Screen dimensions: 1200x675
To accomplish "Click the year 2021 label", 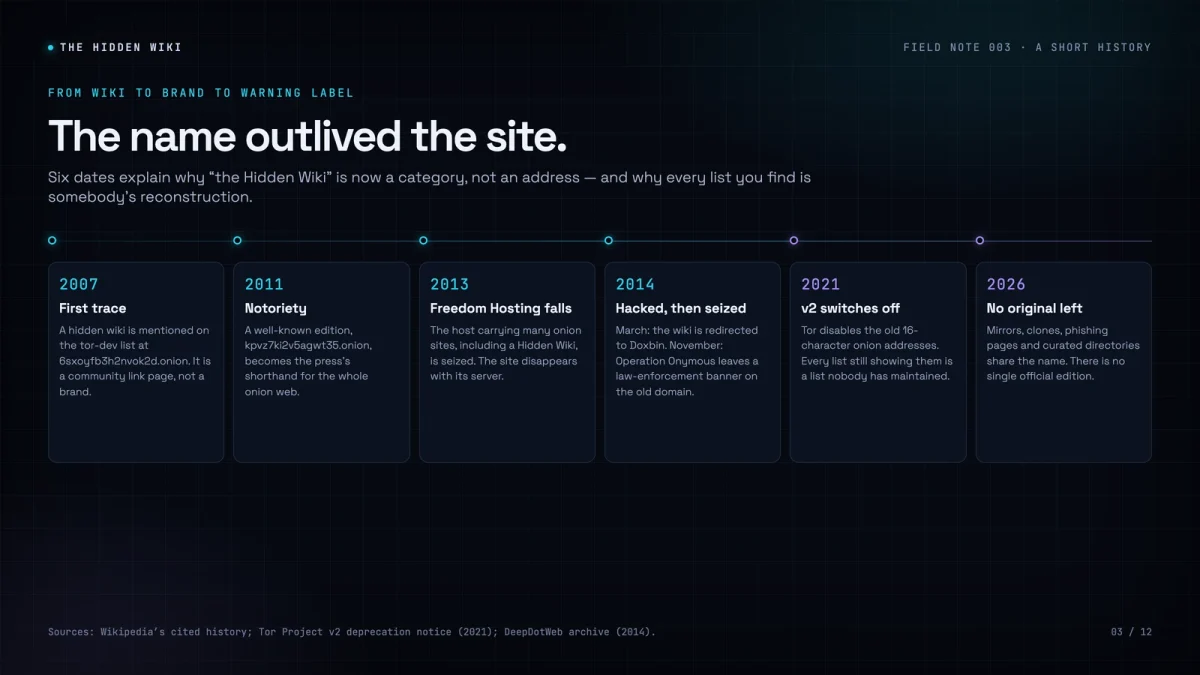I will click(821, 284).
